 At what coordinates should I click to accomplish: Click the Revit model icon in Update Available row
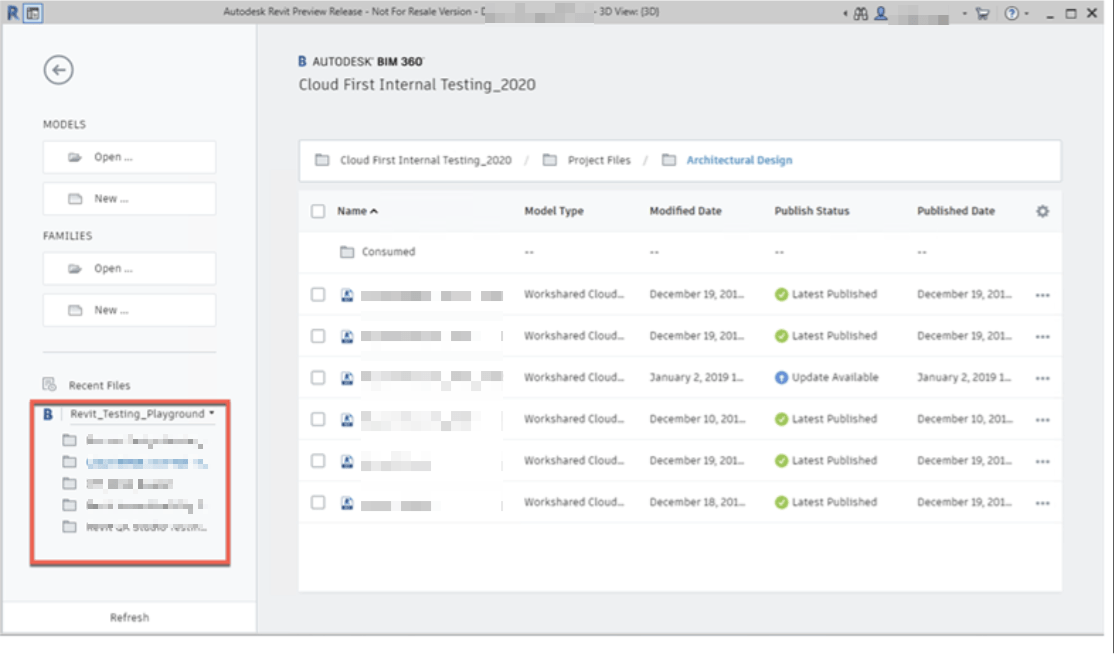click(347, 378)
